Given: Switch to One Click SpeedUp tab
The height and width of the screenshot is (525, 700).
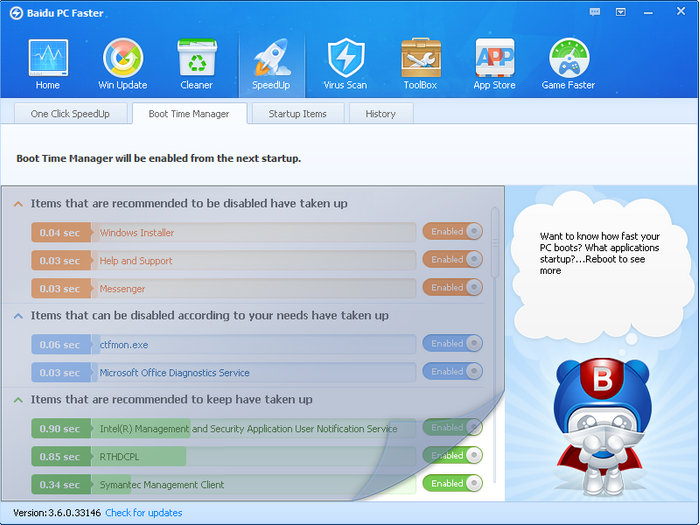Looking at the screenshot, I should [71, 114].
